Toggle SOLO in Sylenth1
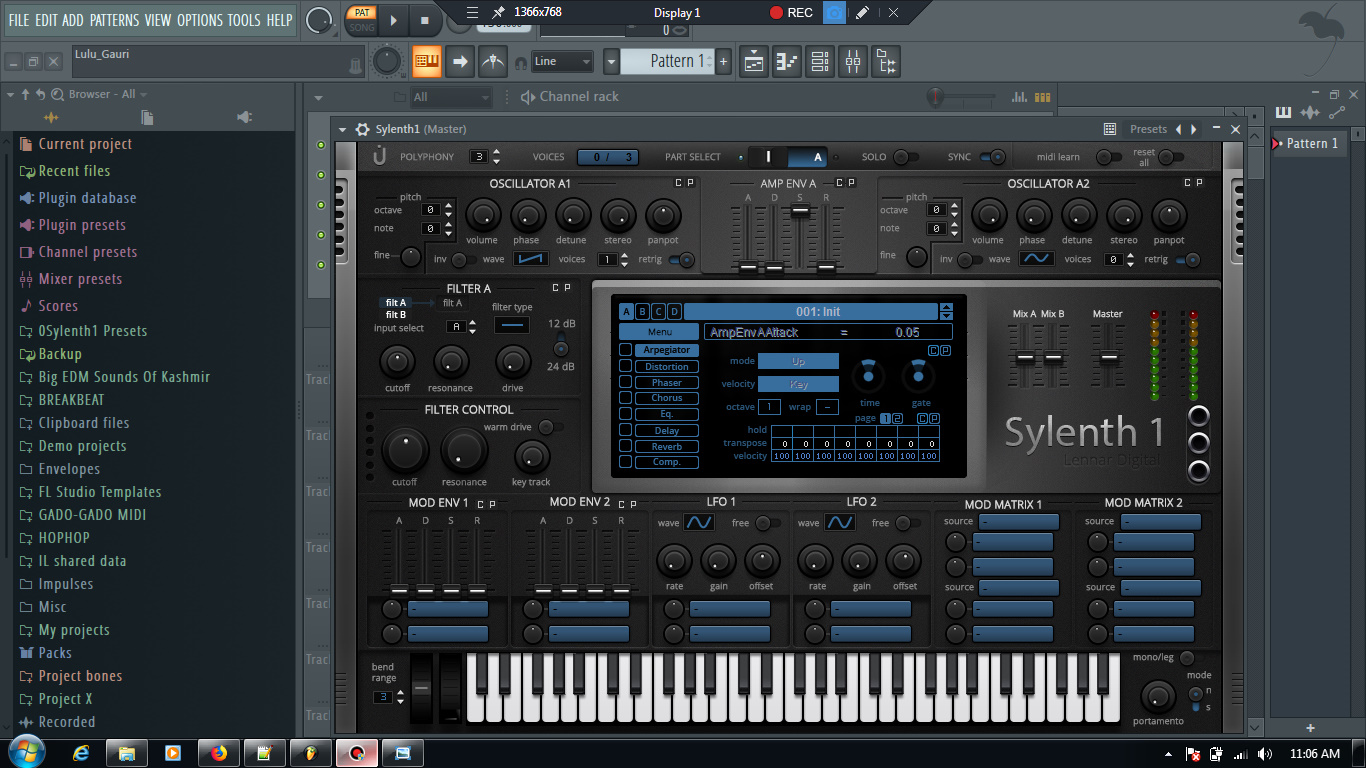 (x=908, y=156)
